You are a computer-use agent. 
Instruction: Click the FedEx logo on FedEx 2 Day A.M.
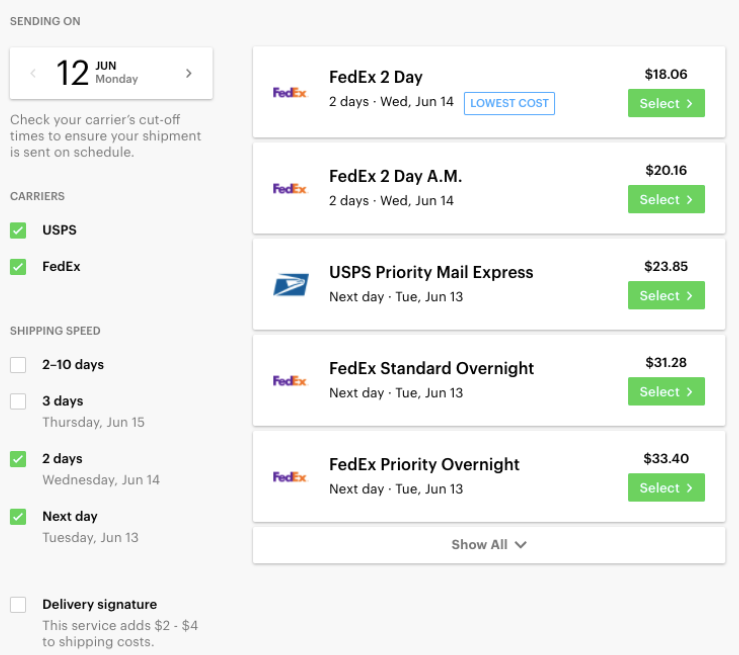click(x=290, y=188)
